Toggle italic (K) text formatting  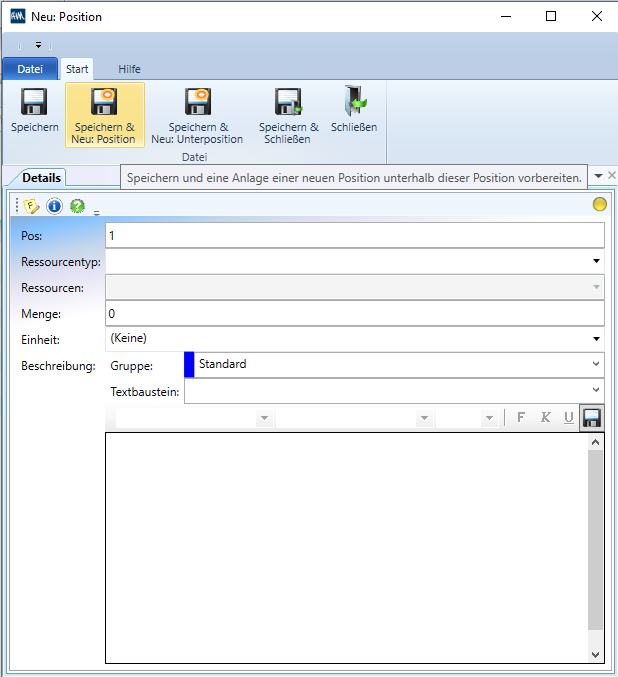545,418
